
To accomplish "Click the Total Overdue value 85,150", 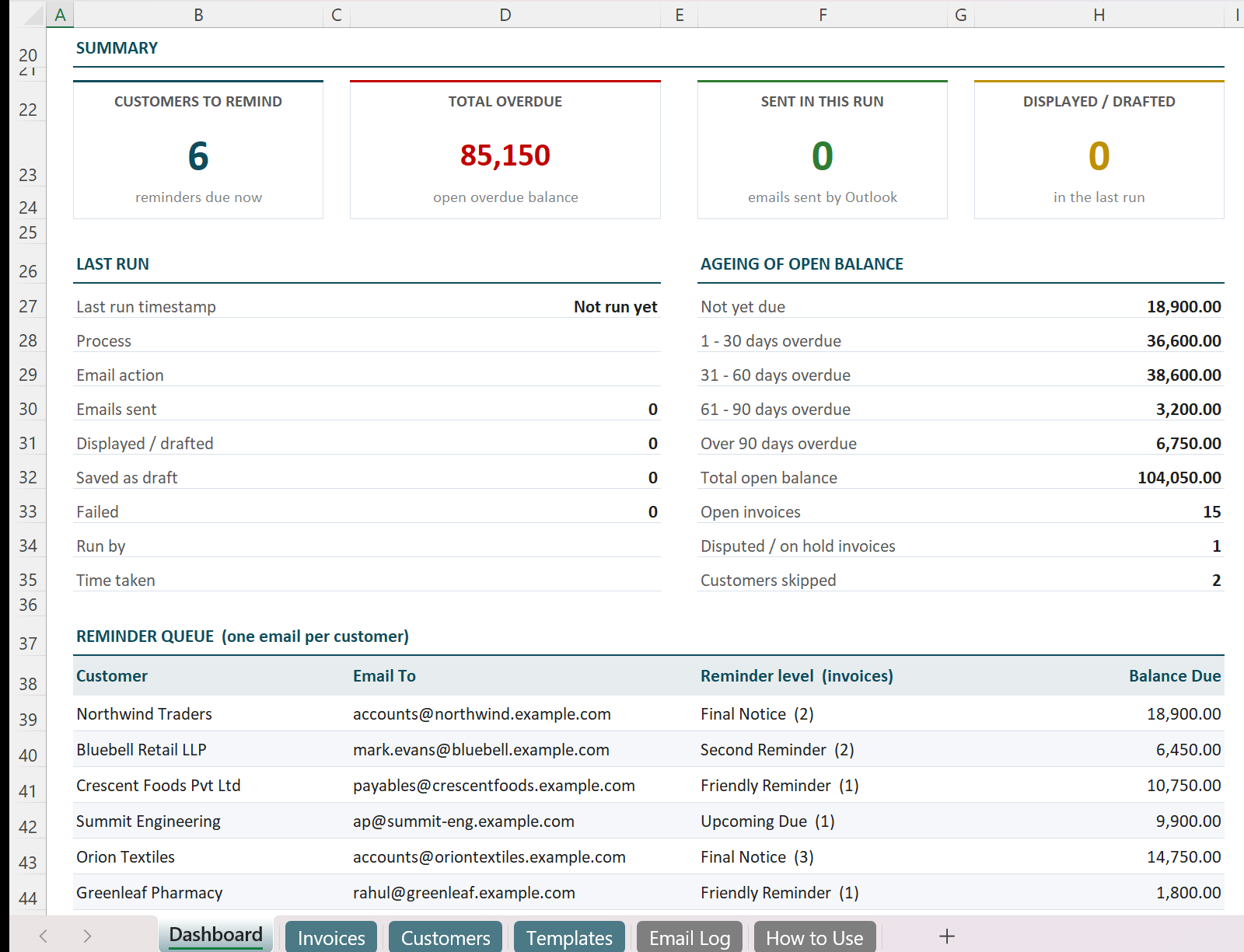I will point(505,155).
